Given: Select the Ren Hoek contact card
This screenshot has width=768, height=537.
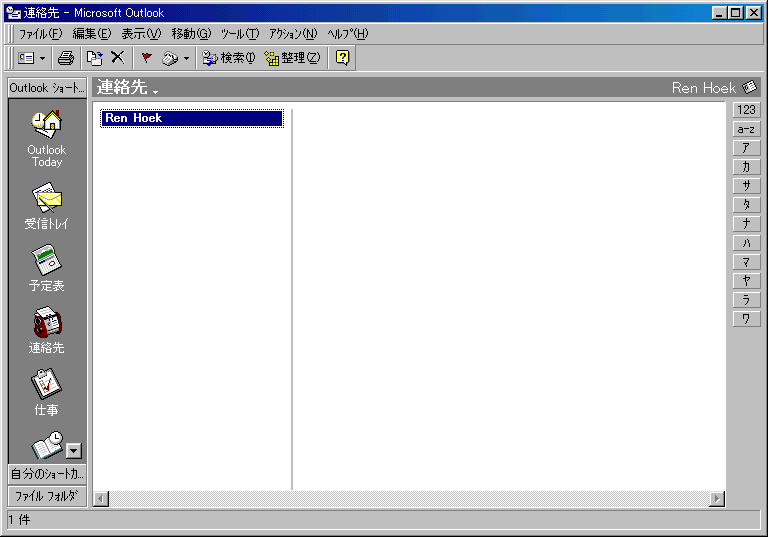Looking at the screenshot, I should [x=192, y=118].
